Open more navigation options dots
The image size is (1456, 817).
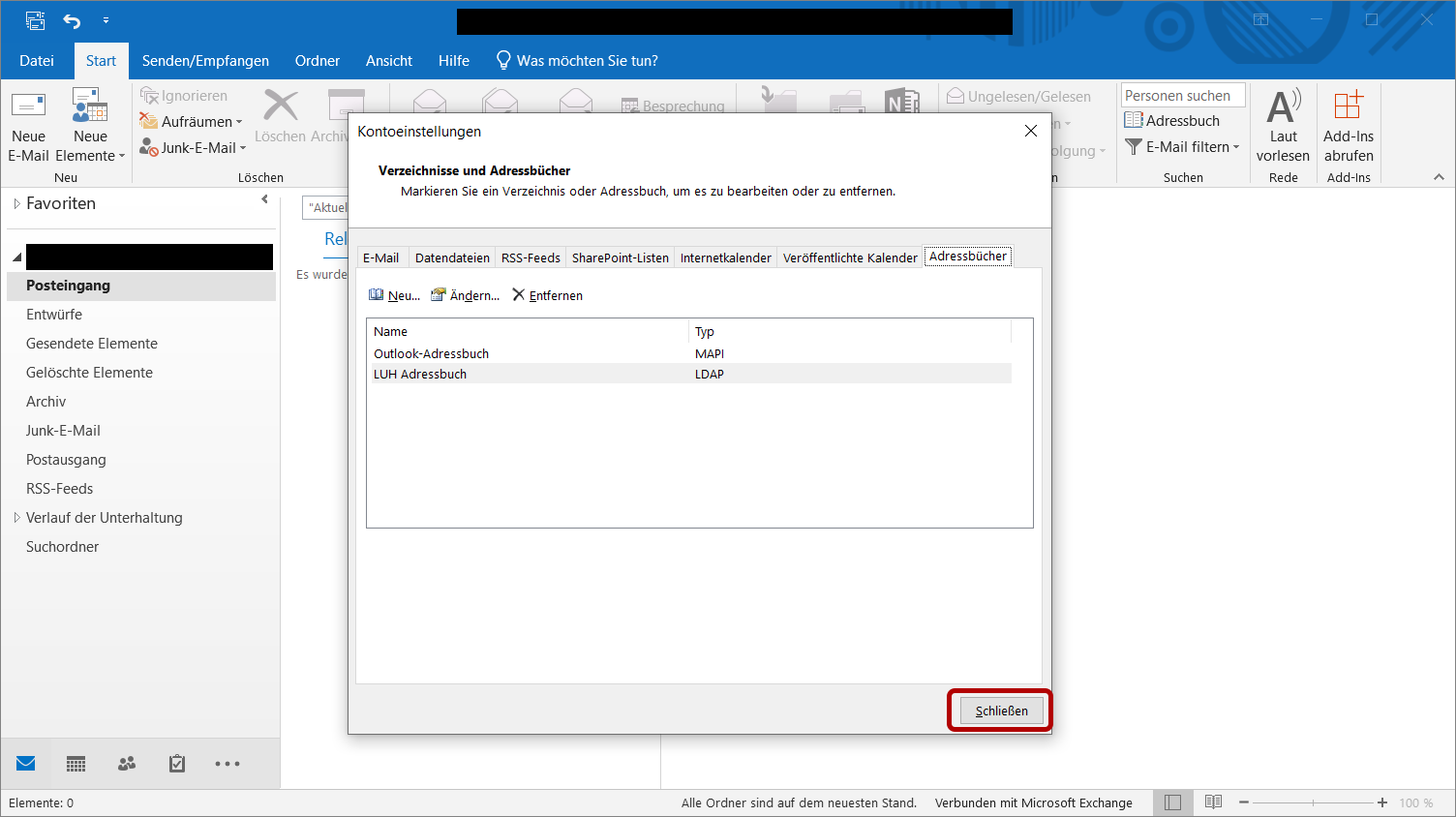[x=227, y=764]
